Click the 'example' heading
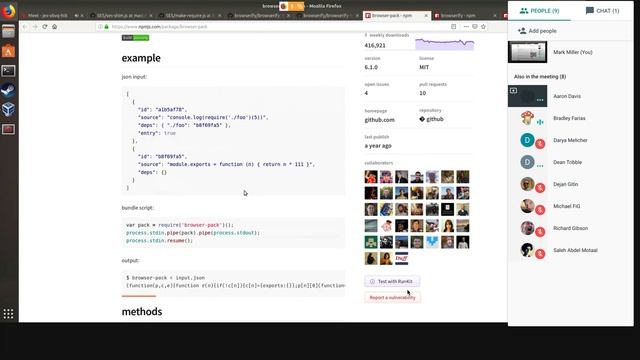Image resolution: width=640 pixels, height=360 pixels. tap(141, 58)
